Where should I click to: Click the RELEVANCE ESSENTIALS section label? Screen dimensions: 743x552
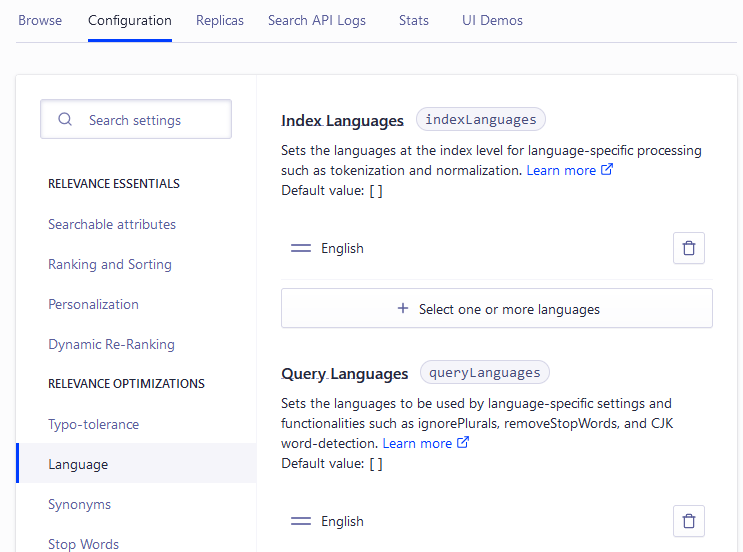click(114, 184)
